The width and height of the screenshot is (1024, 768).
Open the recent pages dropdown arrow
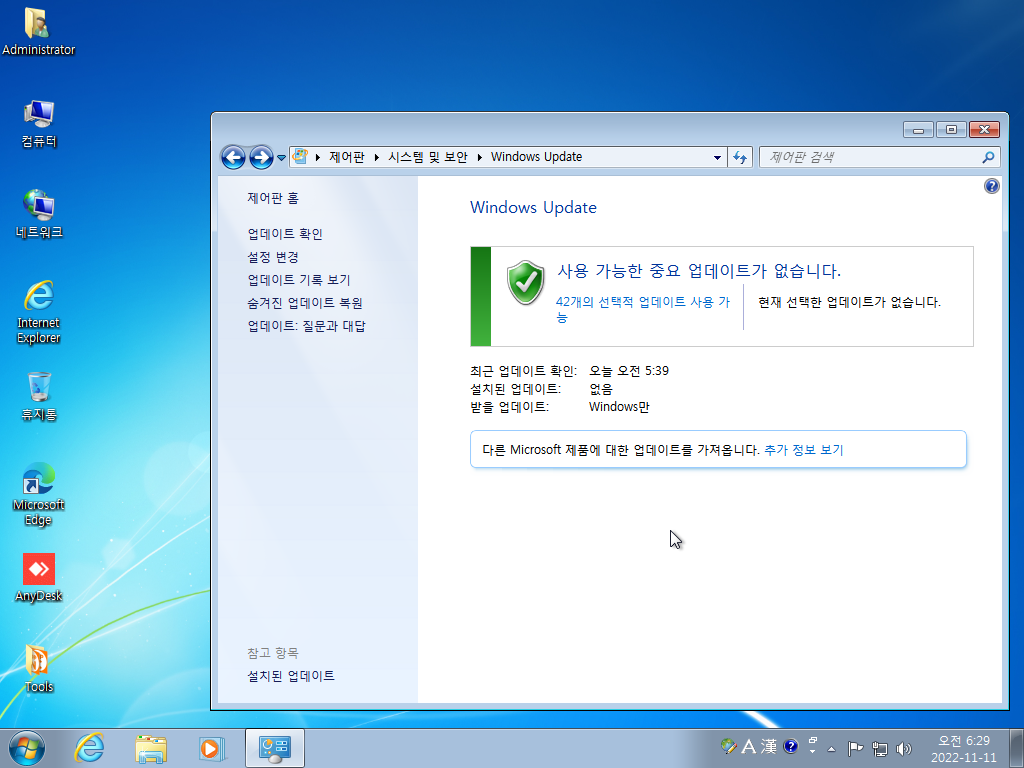pyautogui.click(x=281, y=157)
